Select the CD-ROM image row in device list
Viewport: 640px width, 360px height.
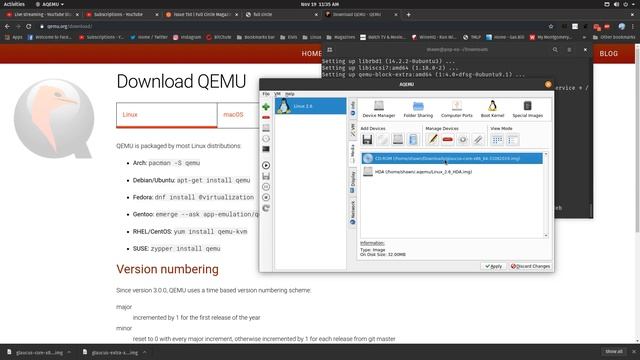[x=452, y=158]
